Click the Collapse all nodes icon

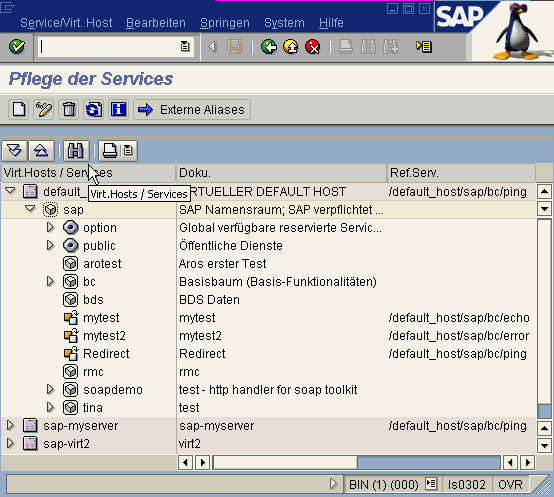coord(41,151)
